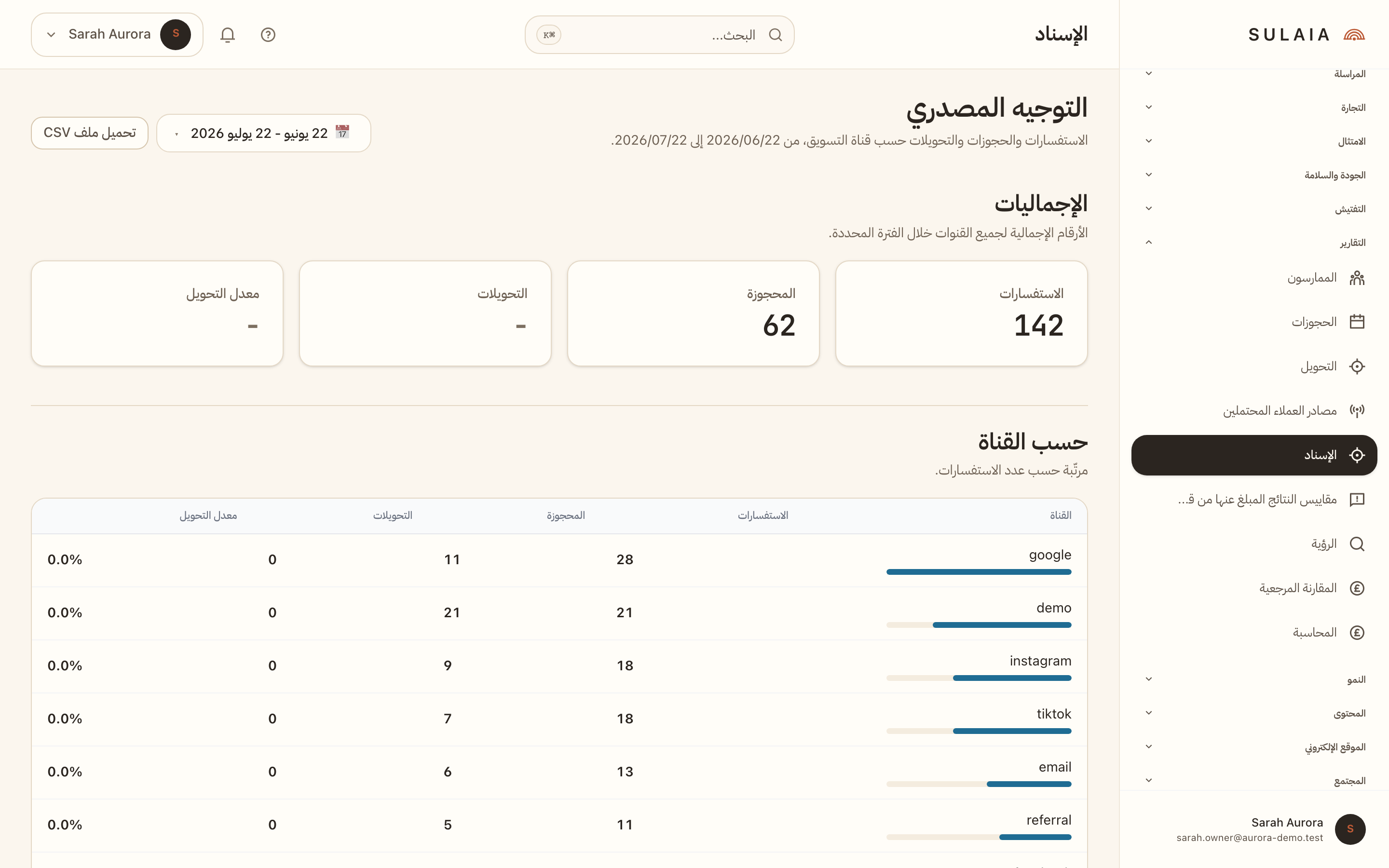Click the benchmarking pound icon beside المقارنة المرجعية
1389x868 pixels.
[1357, 588]
